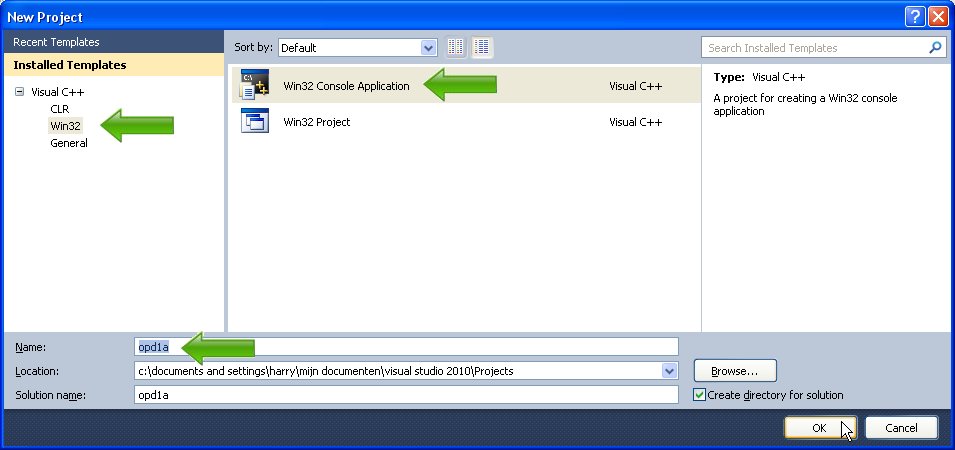The image size is (955, 450).
Task: Select Installed Templates section
Action: click(70, 65)
